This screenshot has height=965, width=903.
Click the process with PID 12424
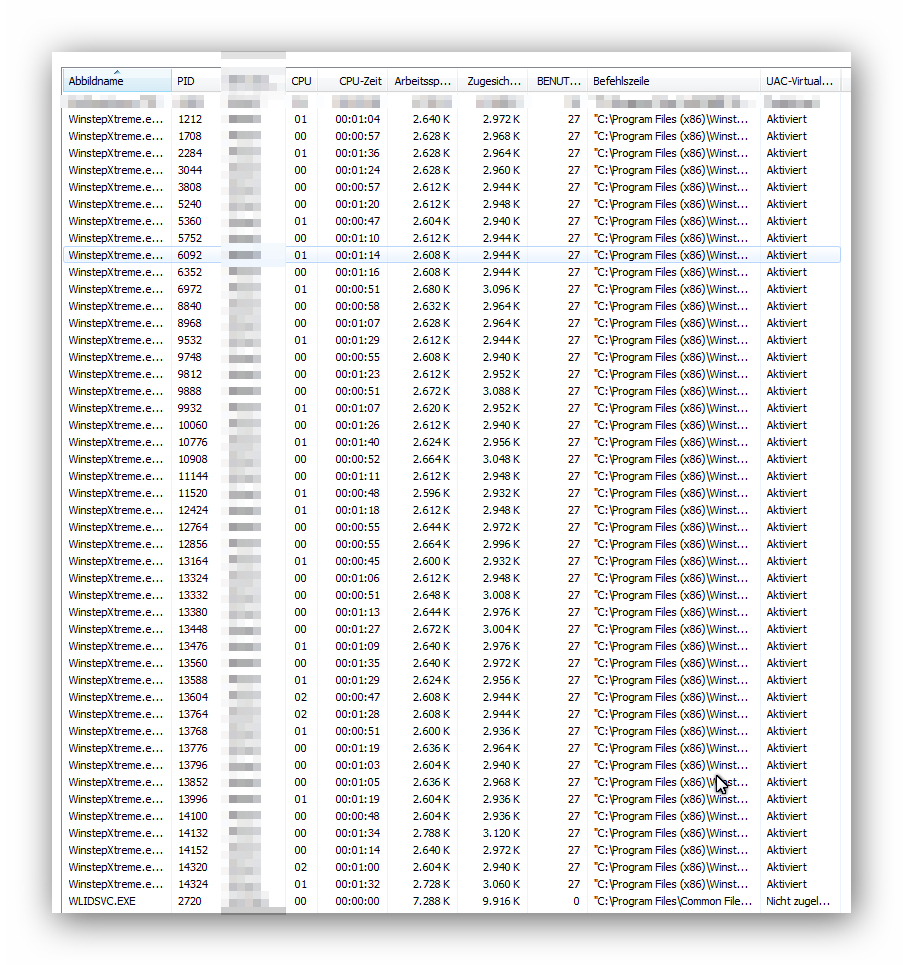tap(115, 510)
